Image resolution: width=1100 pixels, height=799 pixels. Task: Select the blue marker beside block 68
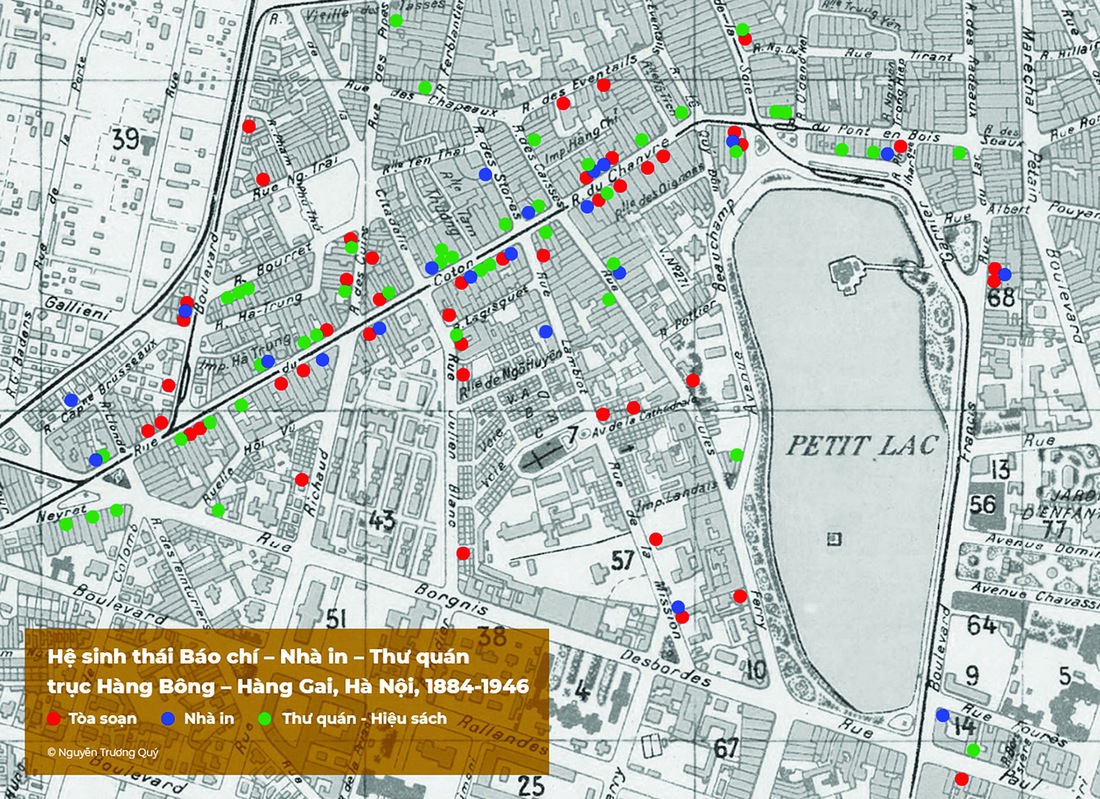[x=1005, y=274]
